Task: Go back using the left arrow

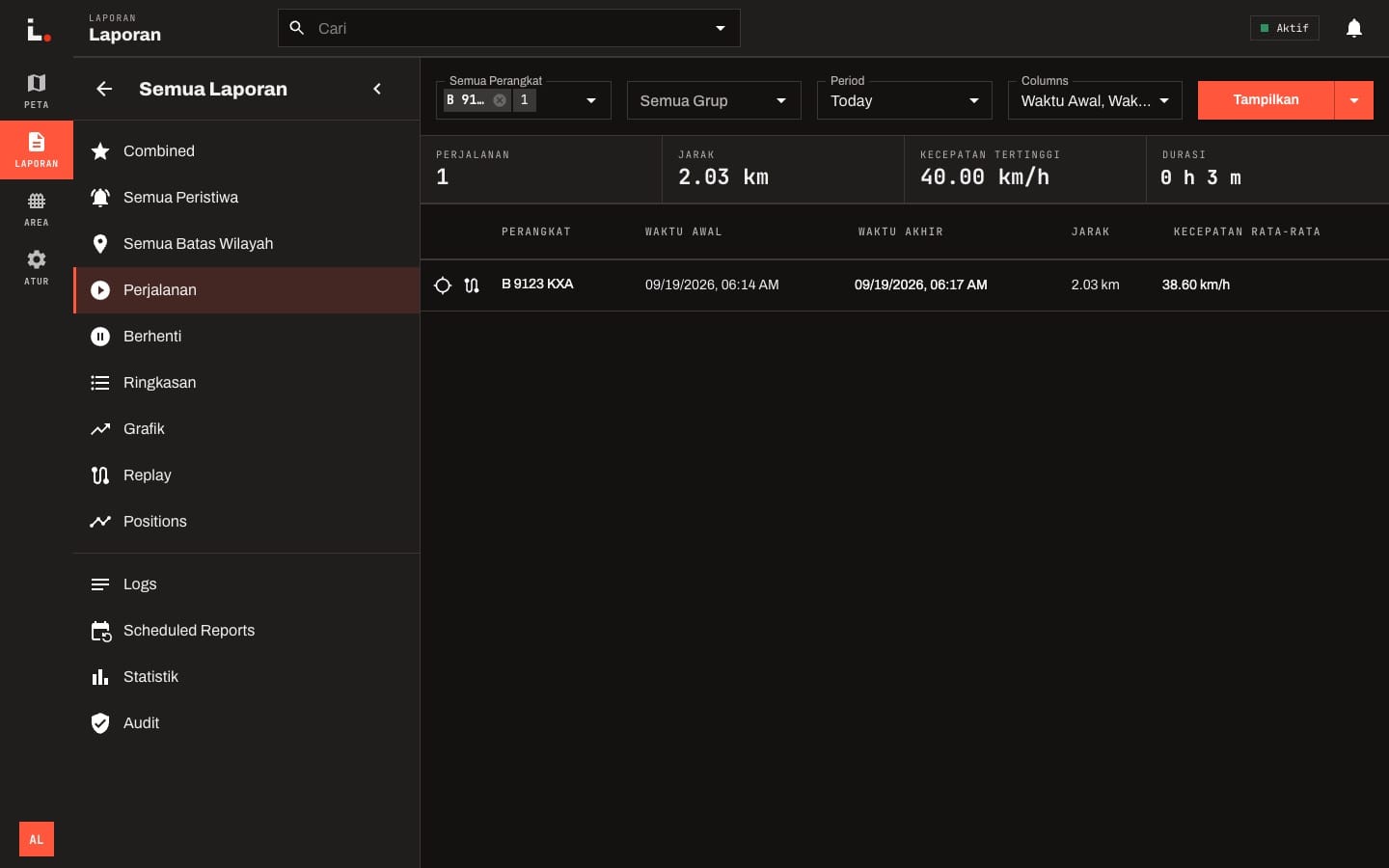Action: pos(104,89)
